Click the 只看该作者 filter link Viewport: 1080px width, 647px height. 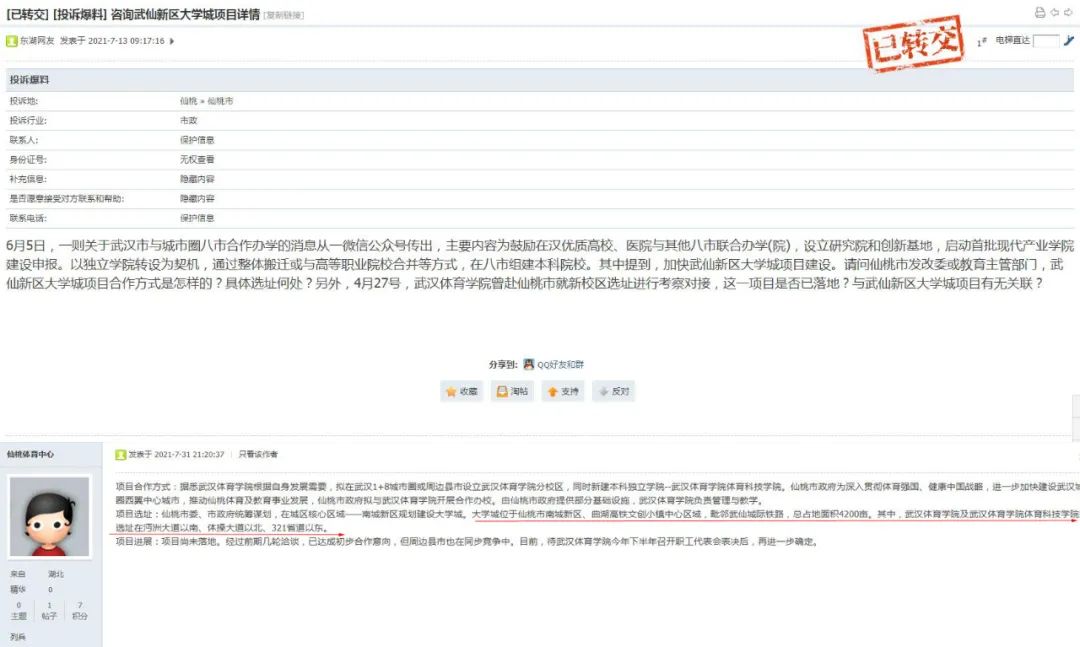pyautogui.click(x=258, y=454)
